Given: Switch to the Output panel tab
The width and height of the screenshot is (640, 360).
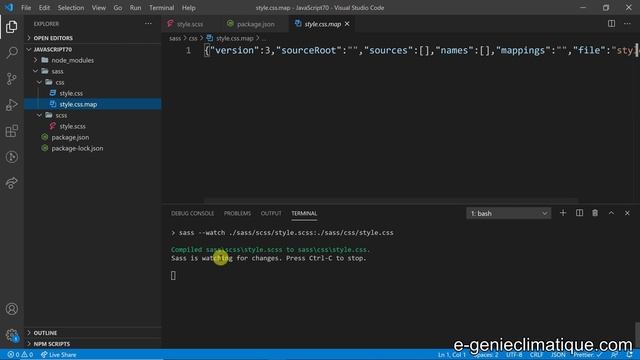Looking at the screenshot, I should (271, 213).
